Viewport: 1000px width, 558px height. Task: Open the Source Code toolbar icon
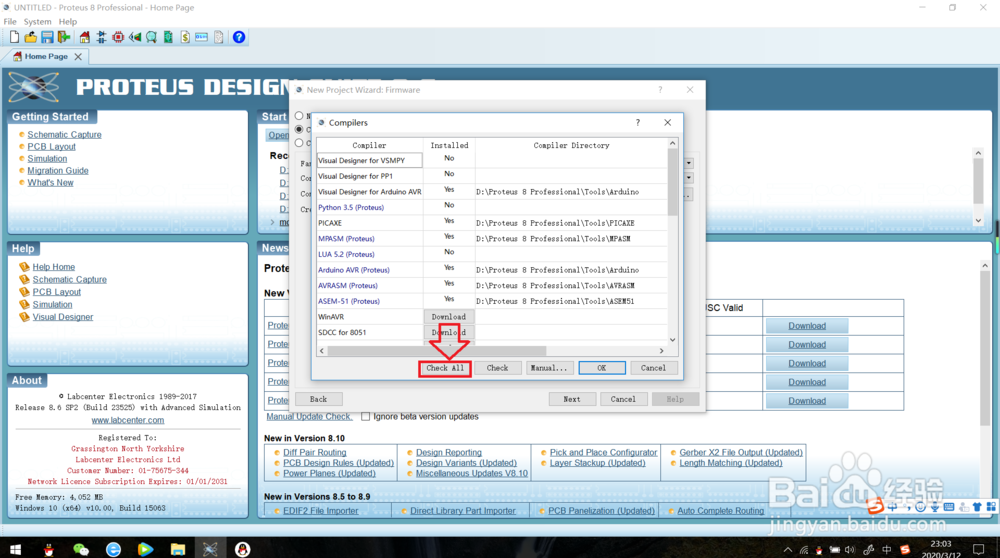(x=202, y=37)
